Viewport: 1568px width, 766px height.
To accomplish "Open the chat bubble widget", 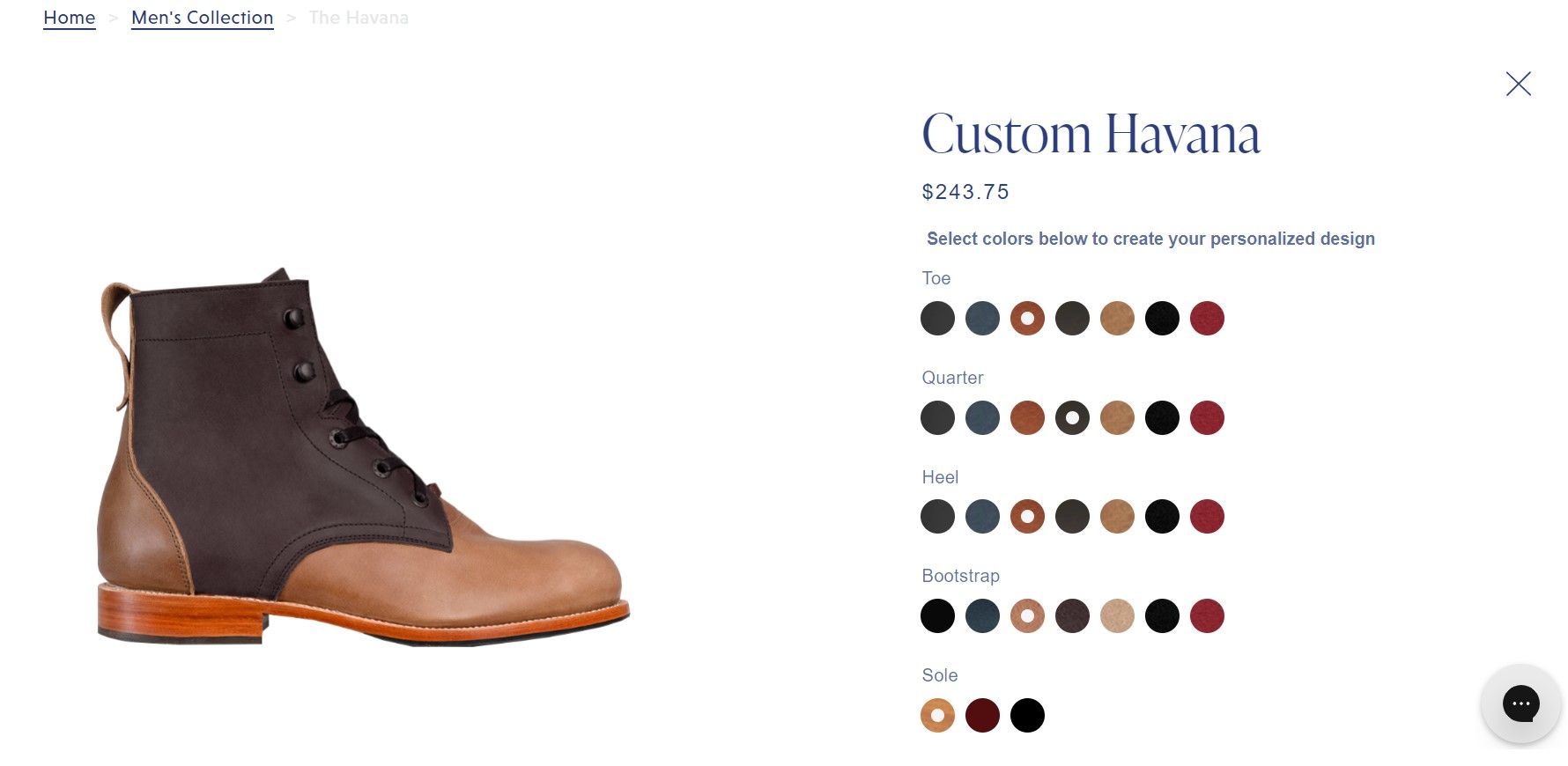I will coord(1520,703).
